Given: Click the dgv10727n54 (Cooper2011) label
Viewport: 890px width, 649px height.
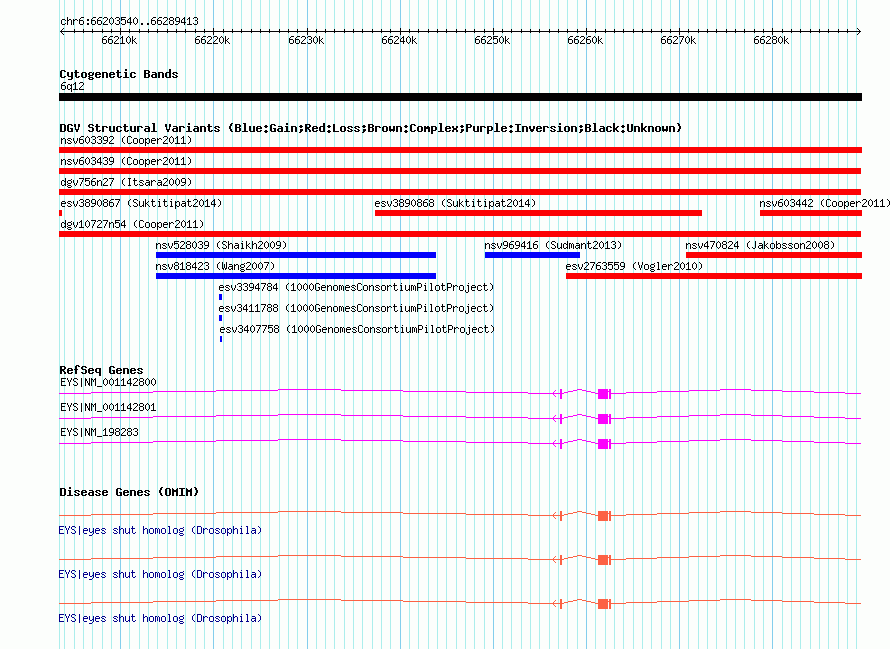Looking at the screenshot, I should 132,224.
